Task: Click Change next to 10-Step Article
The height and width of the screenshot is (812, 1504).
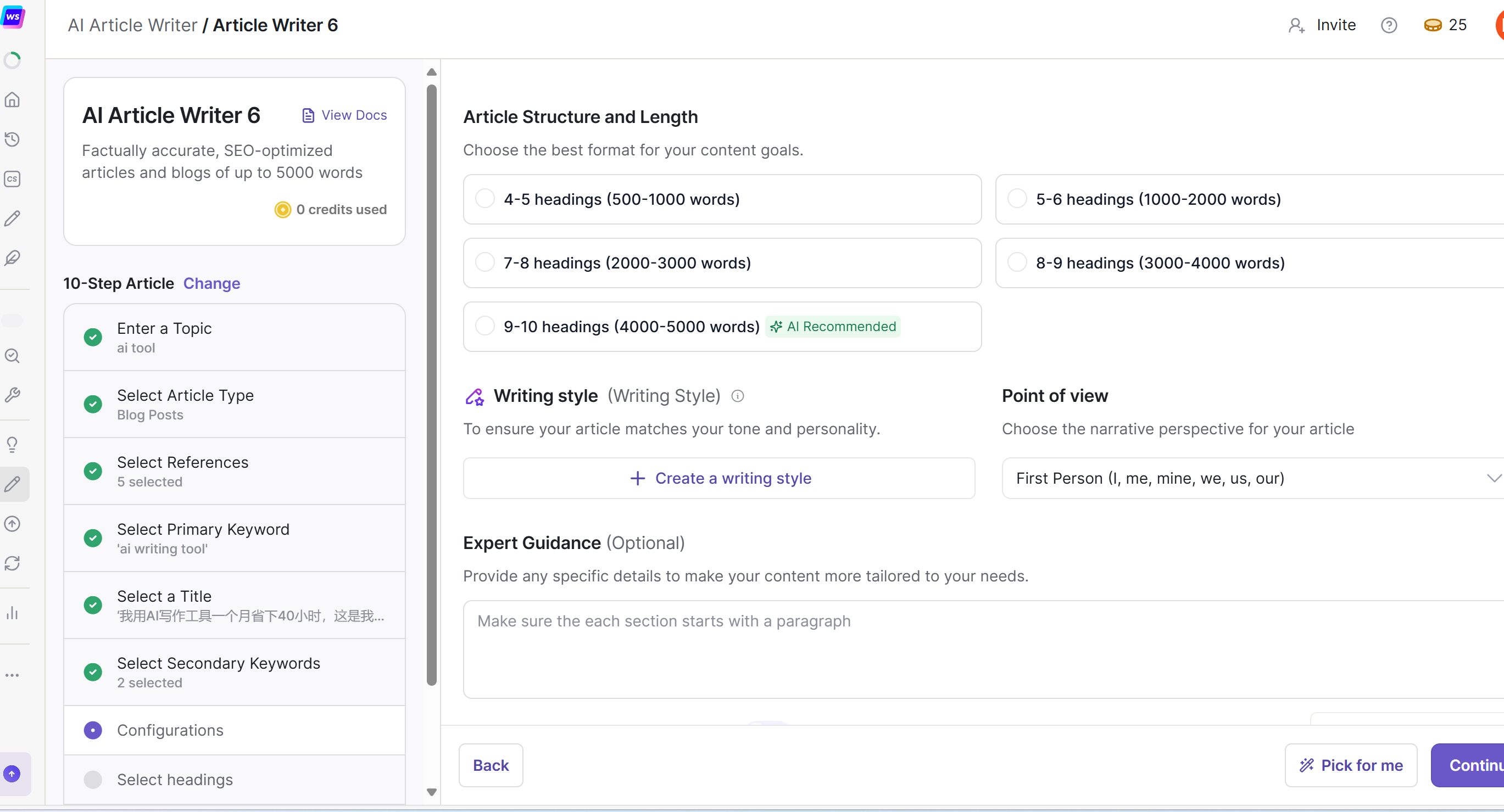Action: point(211,283)
